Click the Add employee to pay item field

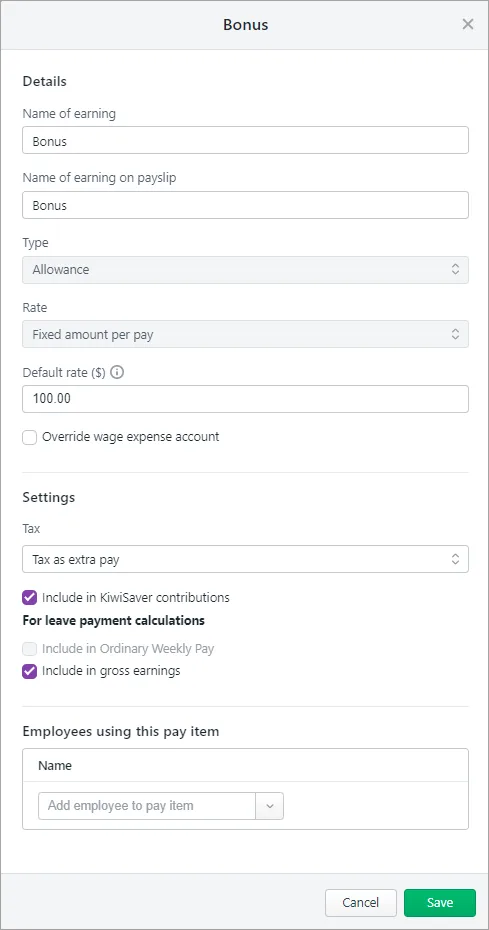(147, 806)
